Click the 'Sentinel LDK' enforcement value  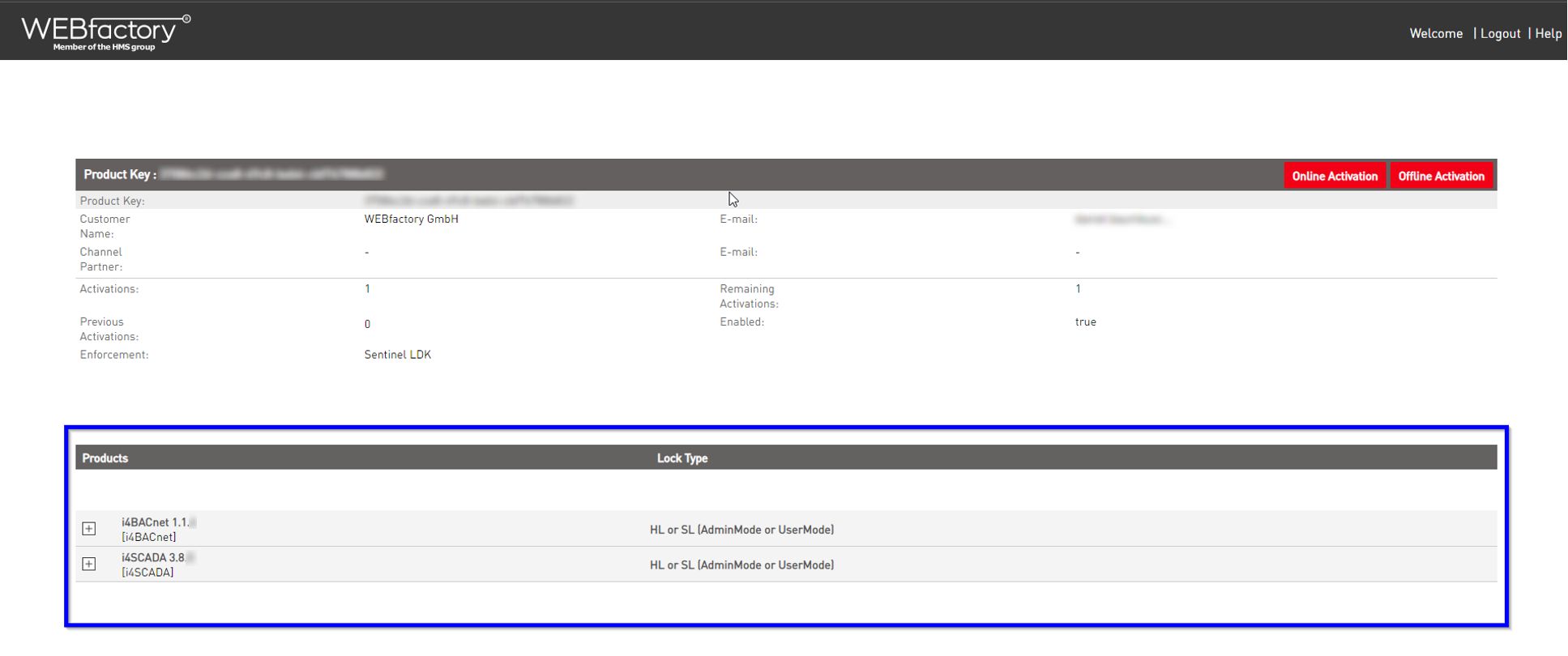tap(398, 355)
